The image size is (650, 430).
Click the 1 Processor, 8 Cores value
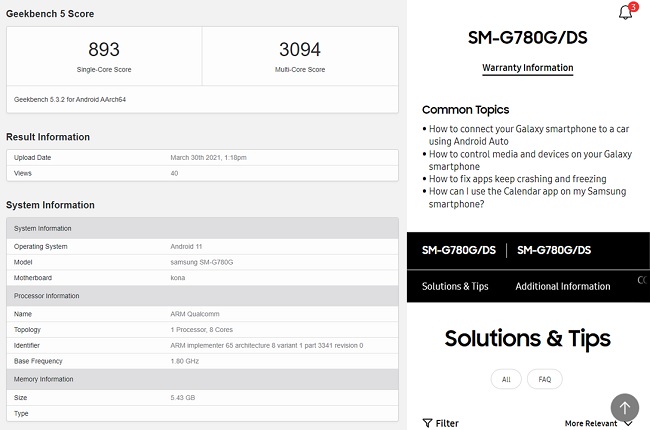pyautogui.click(x=201, y=330)
